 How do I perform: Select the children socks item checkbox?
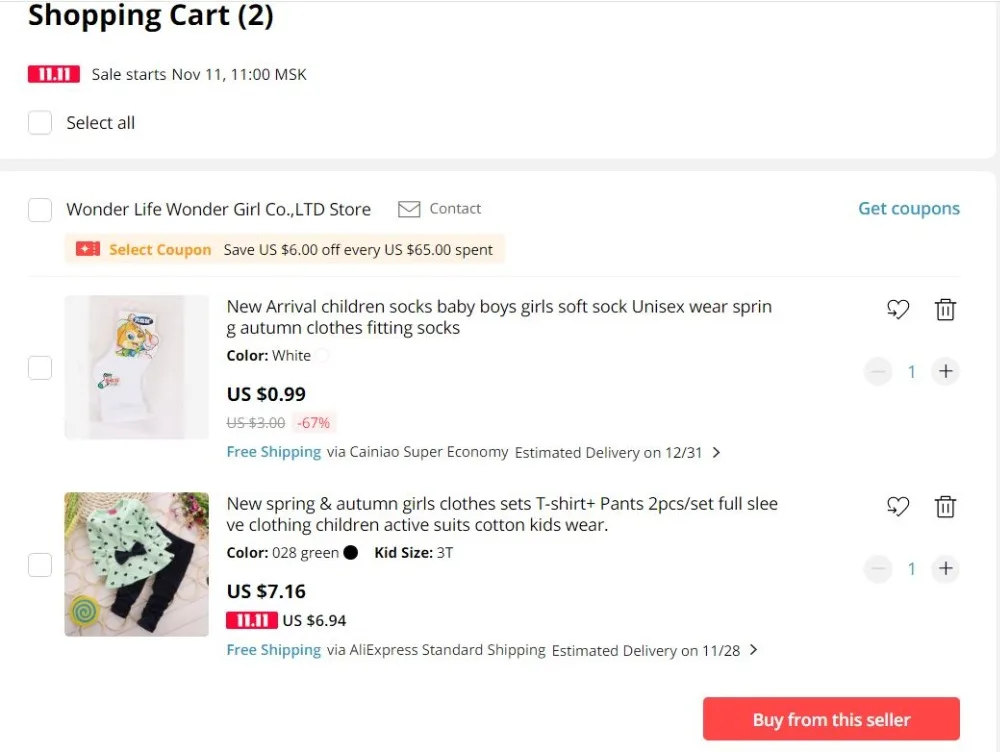click(x=40, y=368)
